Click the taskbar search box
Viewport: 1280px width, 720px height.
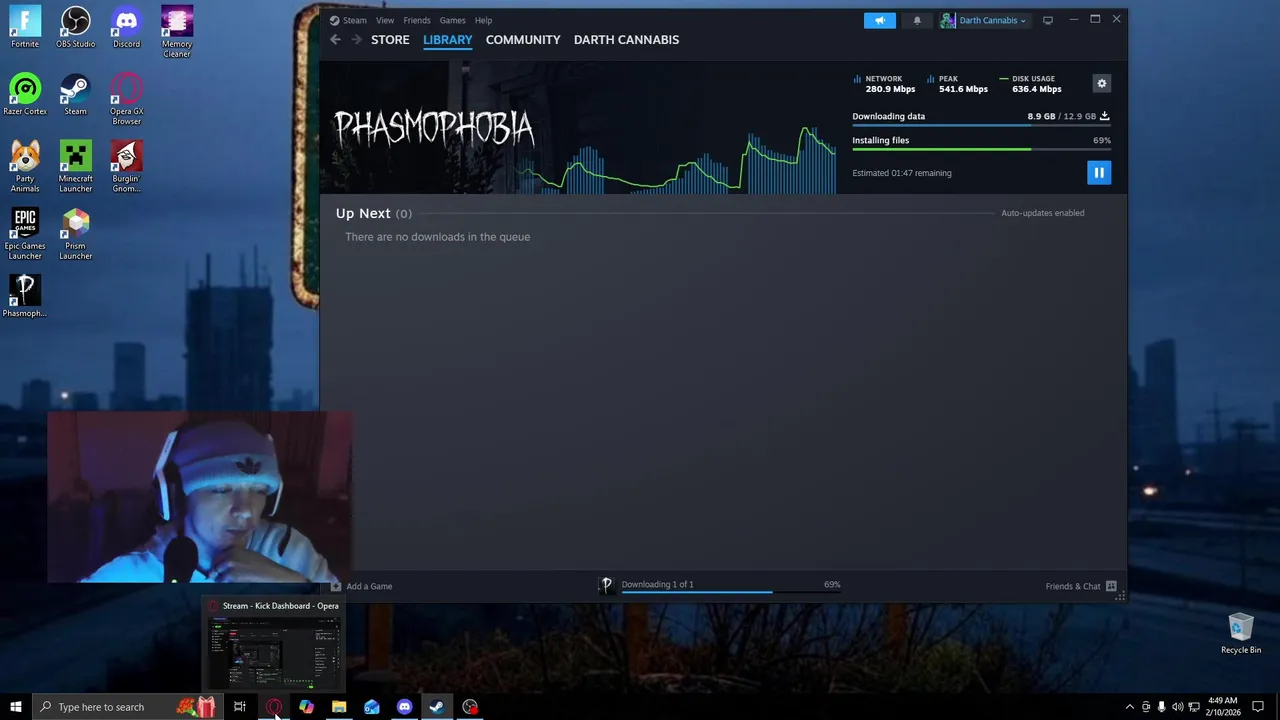pos(126,707)
